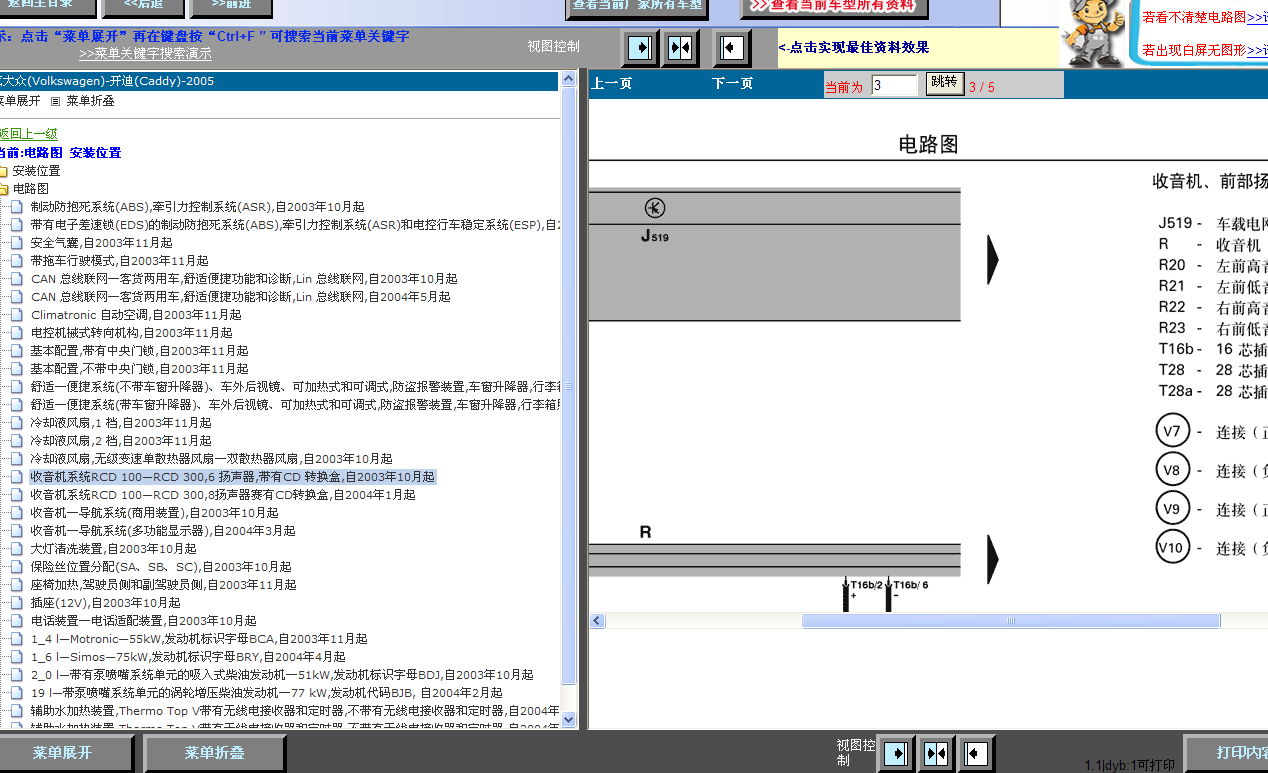
Task: Open 1_6 l Simos 75kW BRY entry
Action: 188,657
